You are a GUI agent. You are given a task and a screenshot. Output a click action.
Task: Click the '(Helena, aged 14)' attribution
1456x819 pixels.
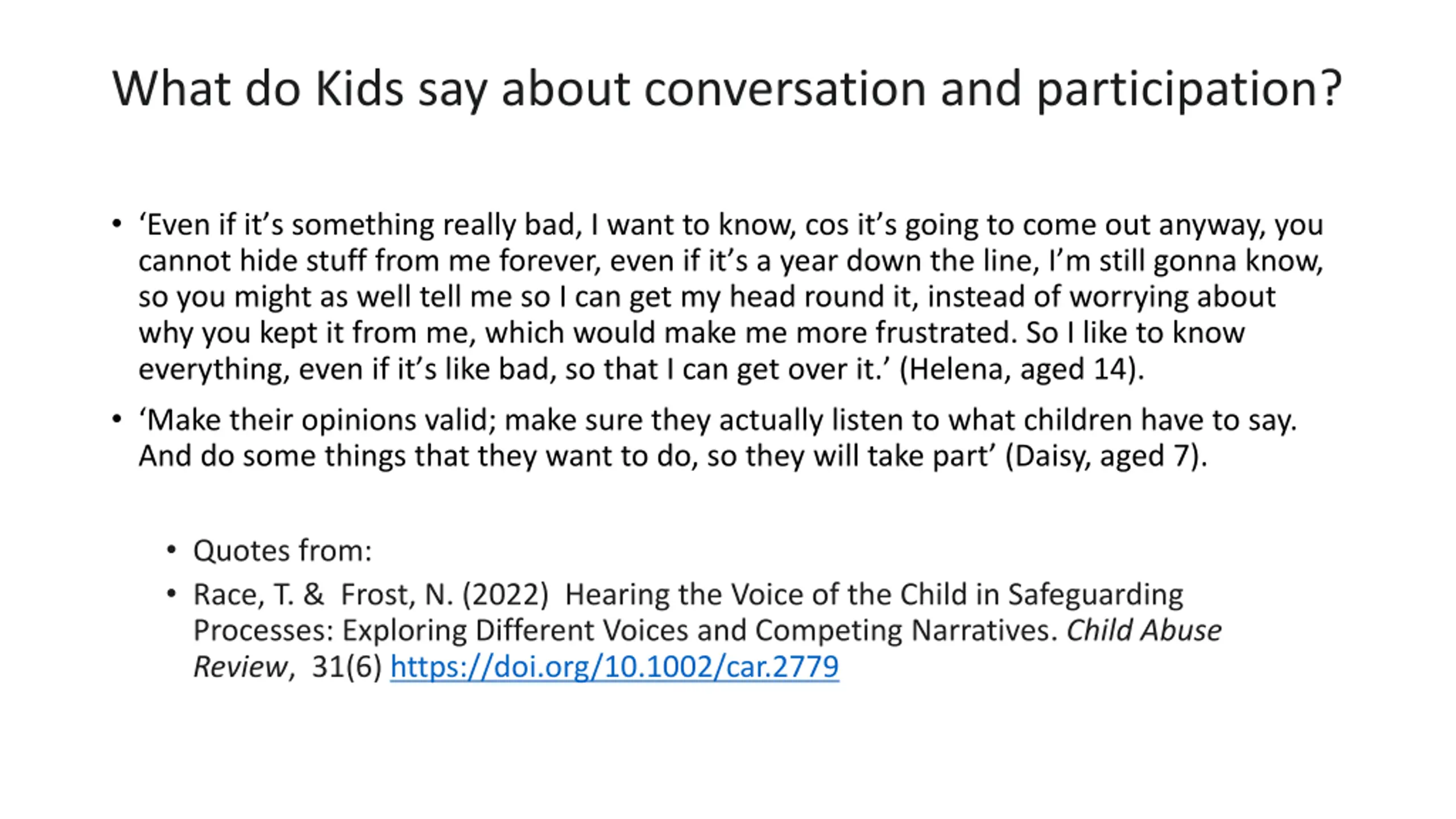1021,369
